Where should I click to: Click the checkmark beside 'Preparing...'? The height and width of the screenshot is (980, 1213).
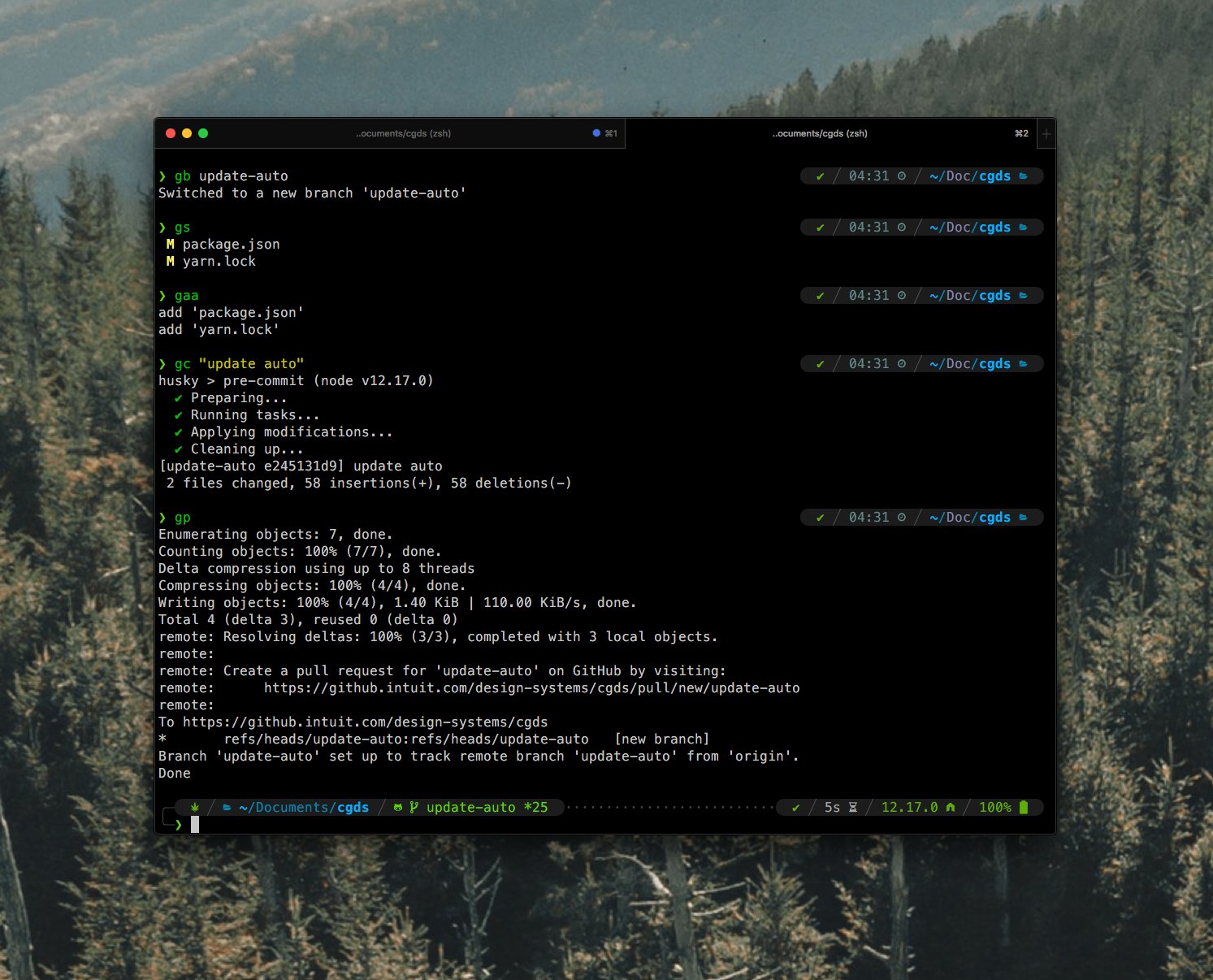click(178, 397)
